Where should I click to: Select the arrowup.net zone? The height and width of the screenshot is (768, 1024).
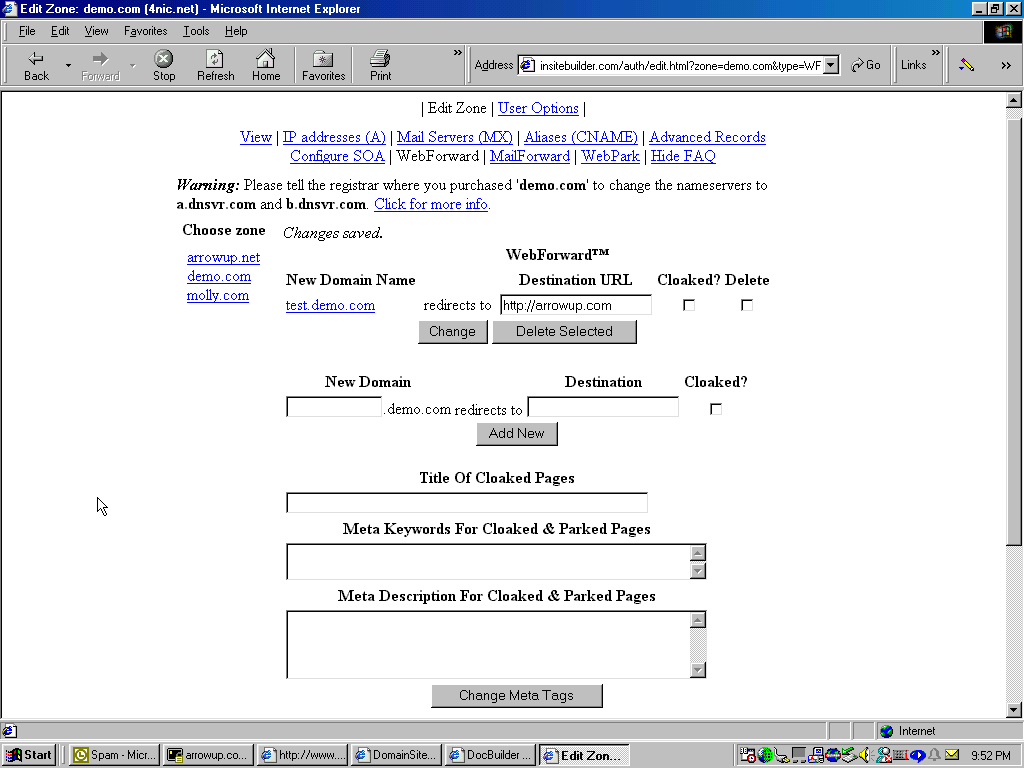click(x=223, y=257)
